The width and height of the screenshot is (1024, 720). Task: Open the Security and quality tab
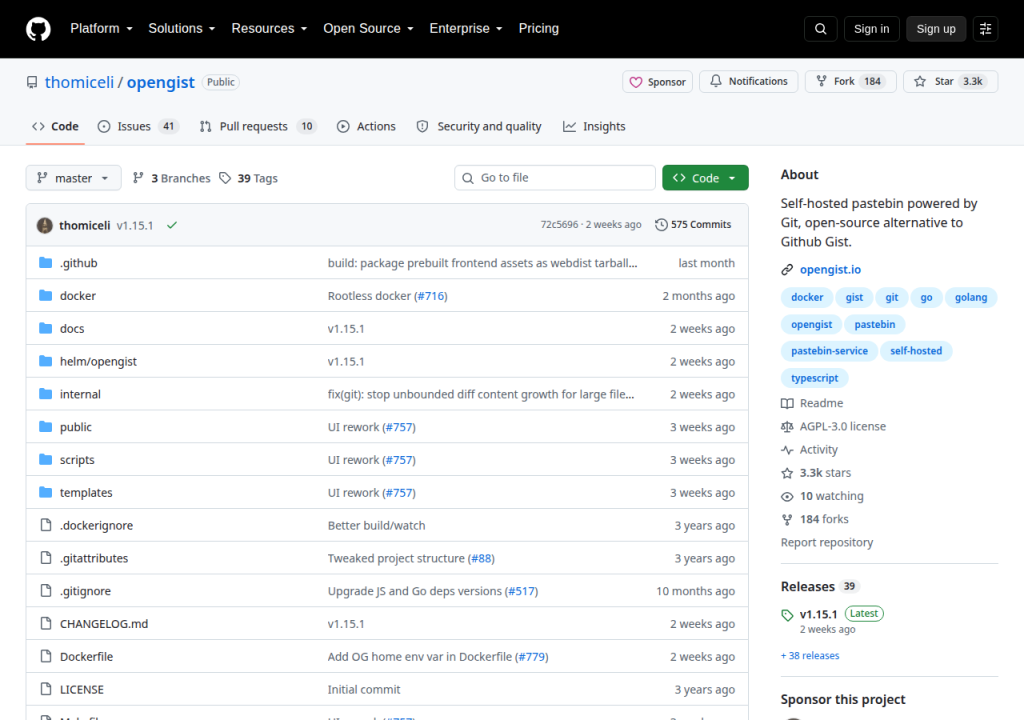tap(479, 126)
